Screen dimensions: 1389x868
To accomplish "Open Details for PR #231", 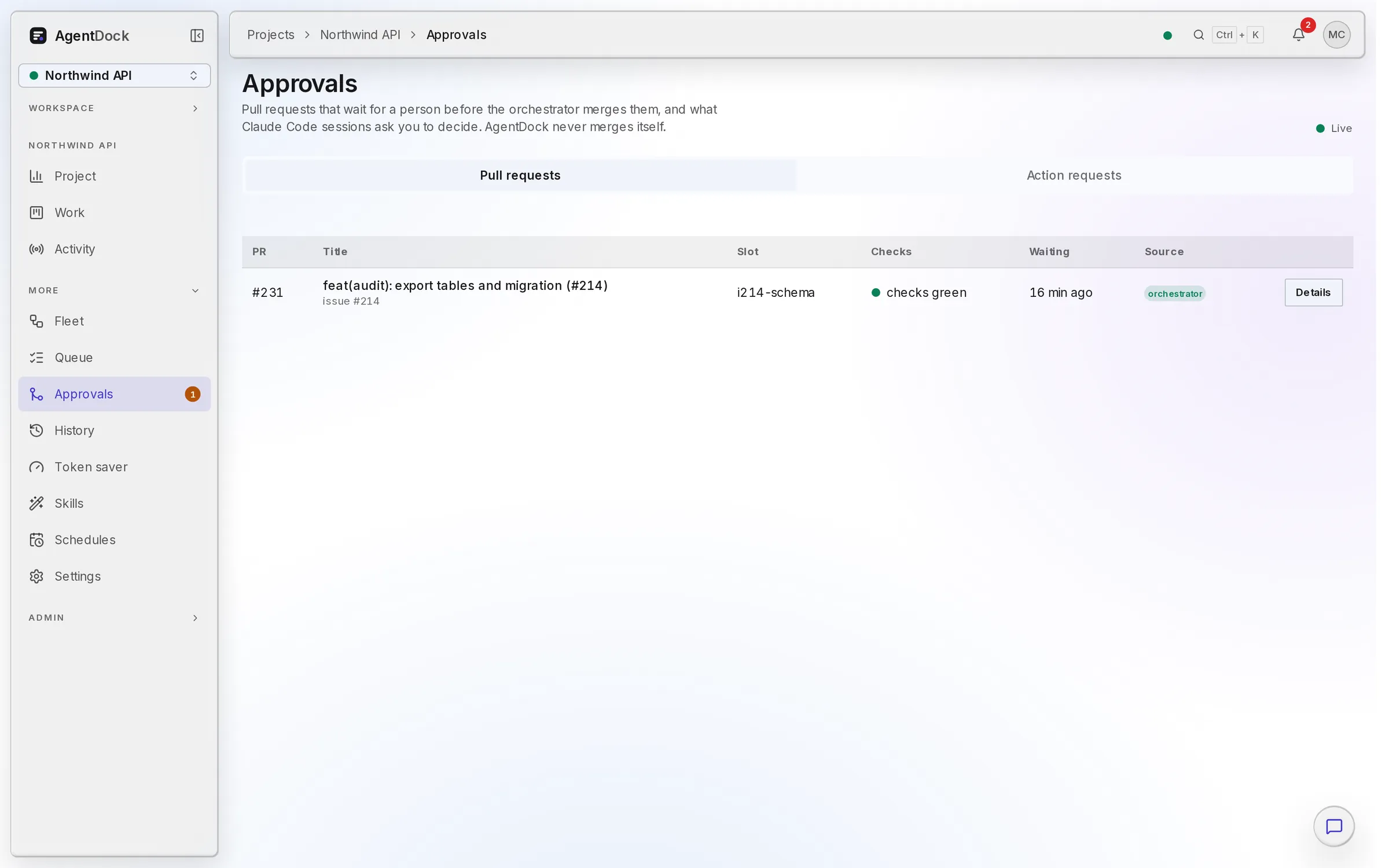I will pyautogui.click(x=1313, y=292).
